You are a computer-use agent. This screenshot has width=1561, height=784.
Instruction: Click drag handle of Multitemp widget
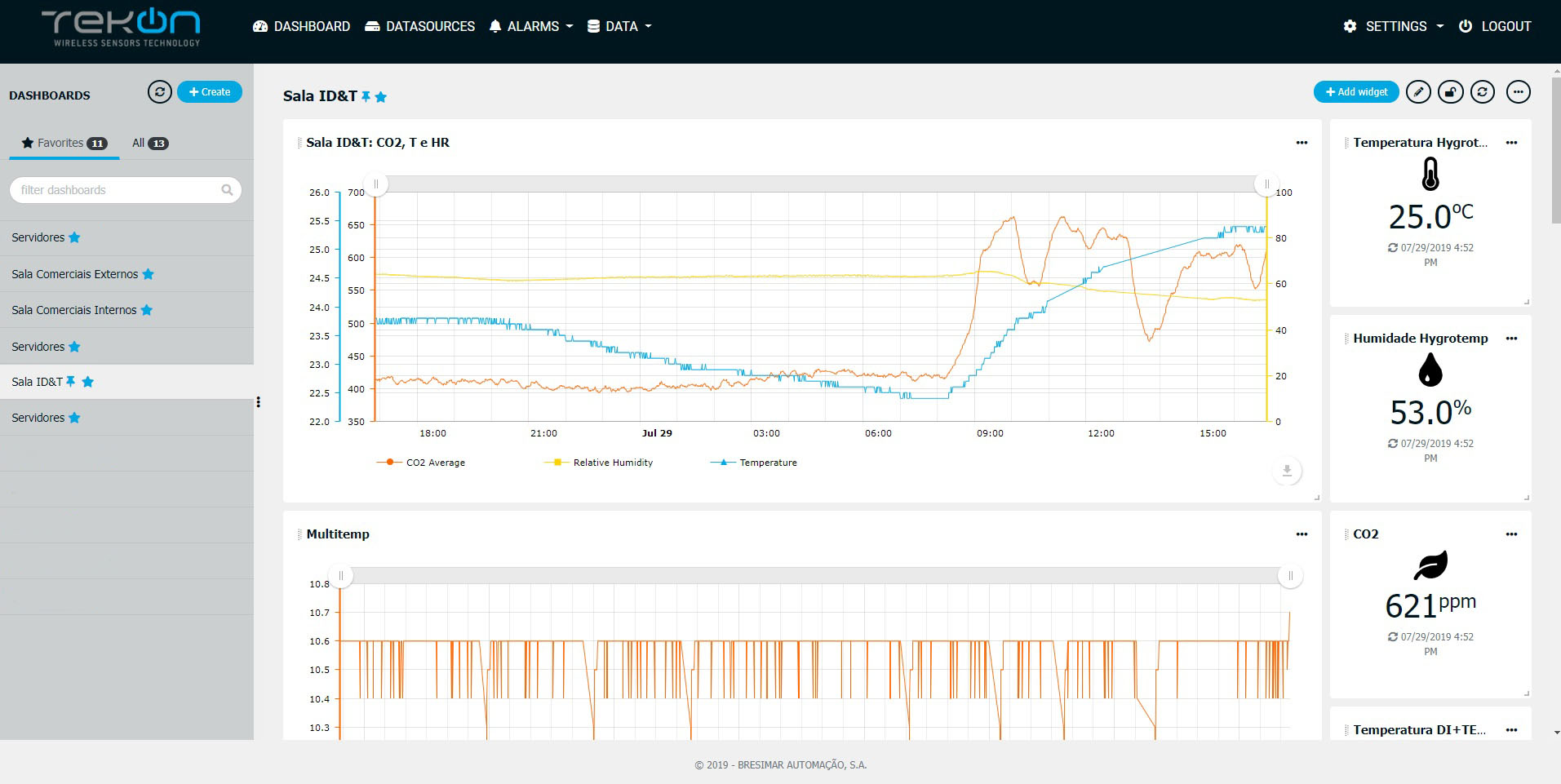(299, 534)
